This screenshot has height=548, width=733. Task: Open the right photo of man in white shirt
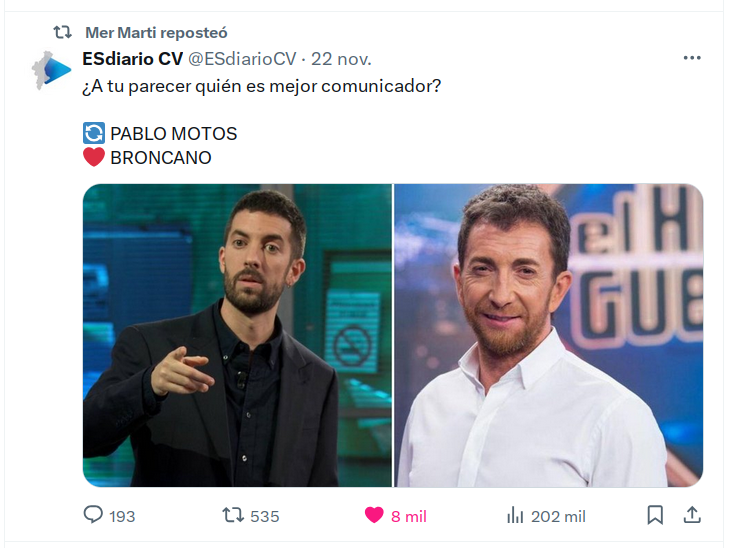pyautogui.click(x=549, y=335)
